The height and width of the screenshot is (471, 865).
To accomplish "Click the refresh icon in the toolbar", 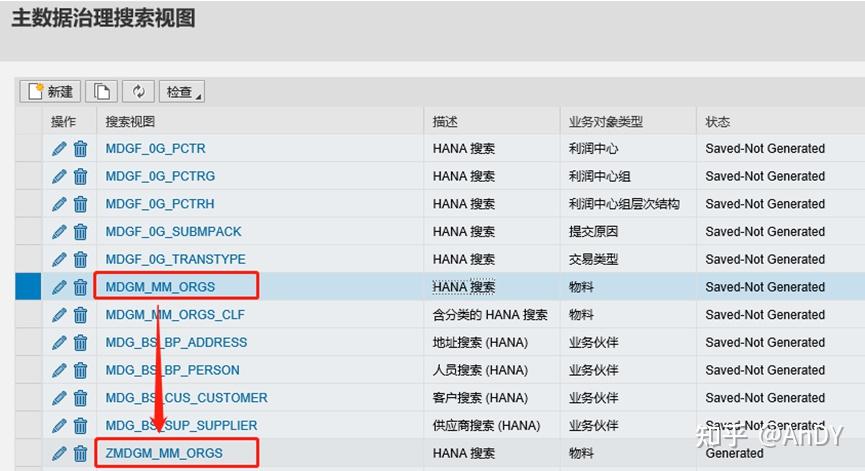I will 138,92.
